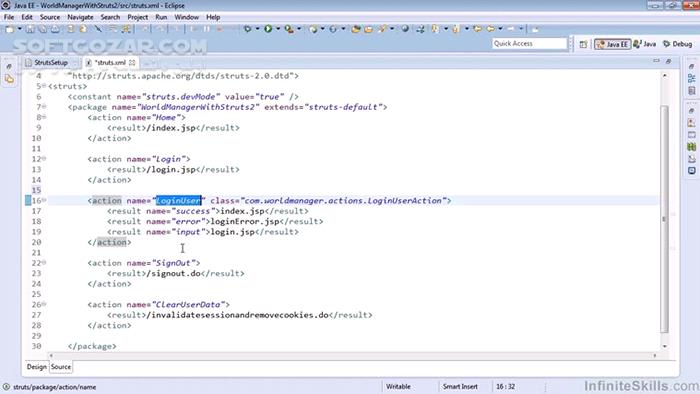700x394 pixels.
Task: Click the Smart Insert status bar entry
Action: (x=460, y=386)
